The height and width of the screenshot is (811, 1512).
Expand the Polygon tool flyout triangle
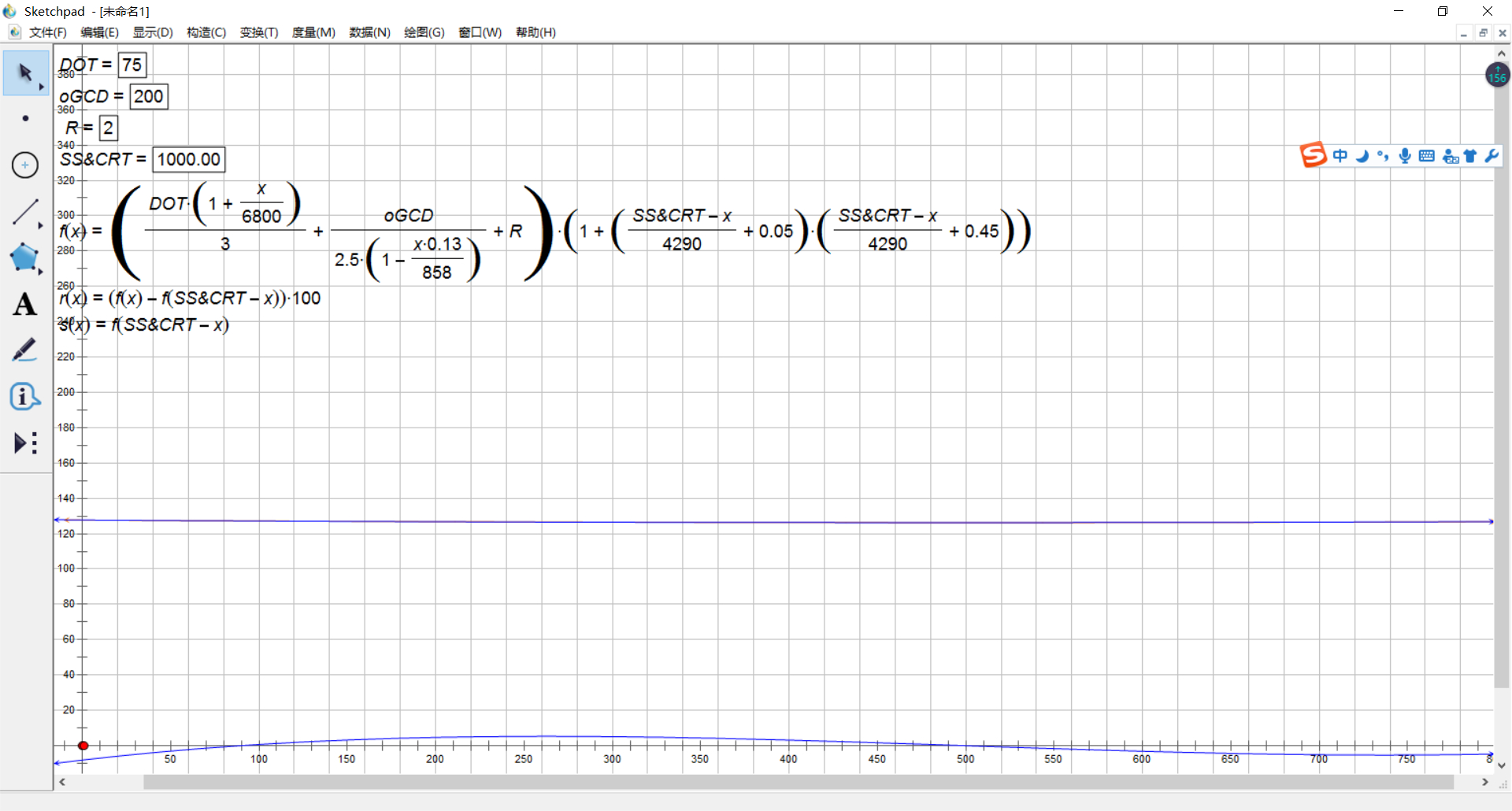click(x=41, y=272)
